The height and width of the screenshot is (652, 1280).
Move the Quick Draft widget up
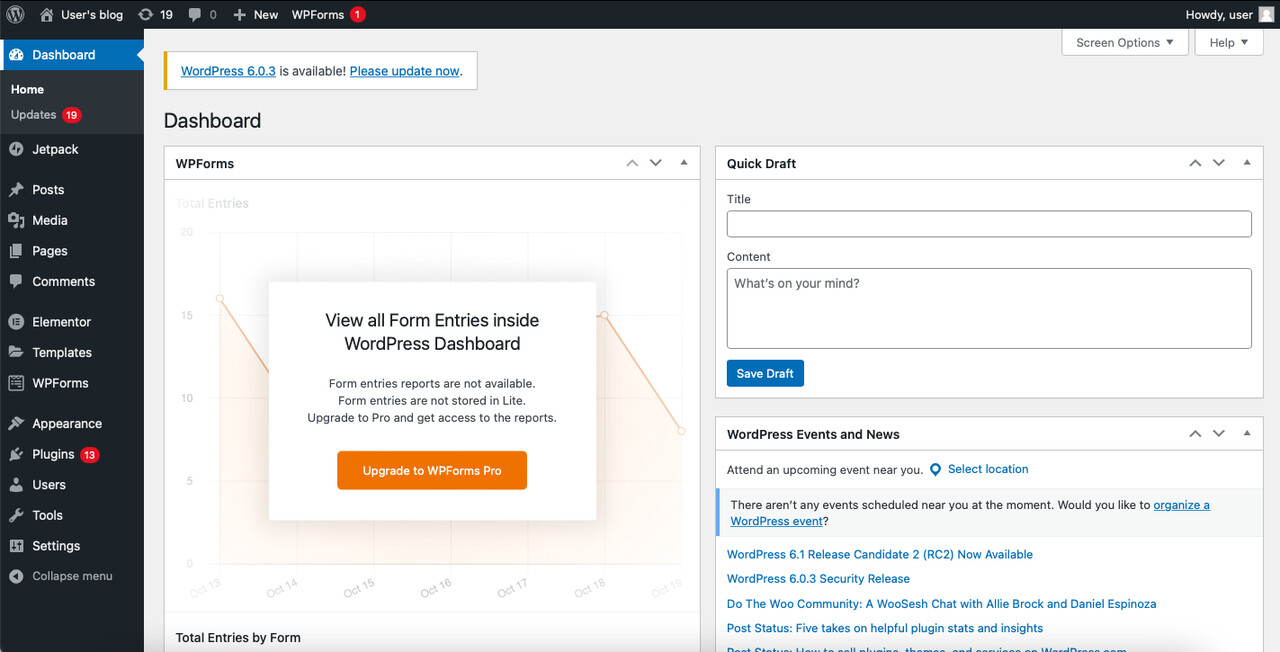point(1195,163)
